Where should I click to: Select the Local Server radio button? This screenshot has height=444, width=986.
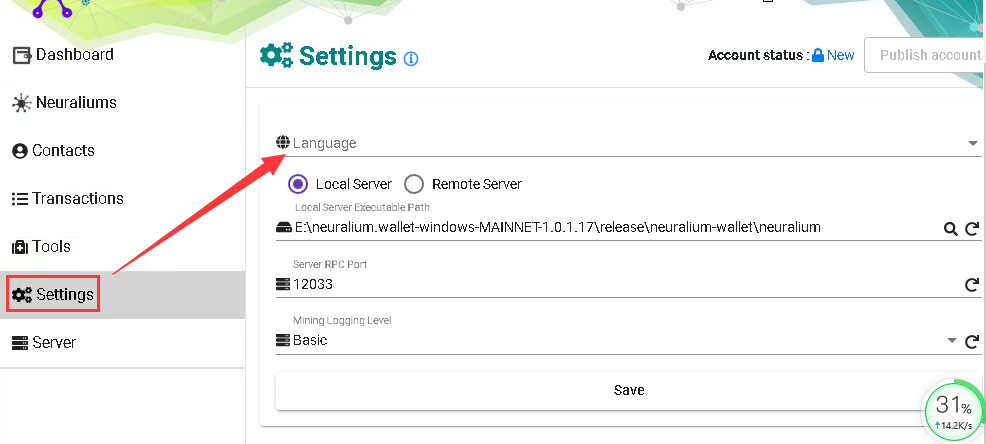coord(297,184)
